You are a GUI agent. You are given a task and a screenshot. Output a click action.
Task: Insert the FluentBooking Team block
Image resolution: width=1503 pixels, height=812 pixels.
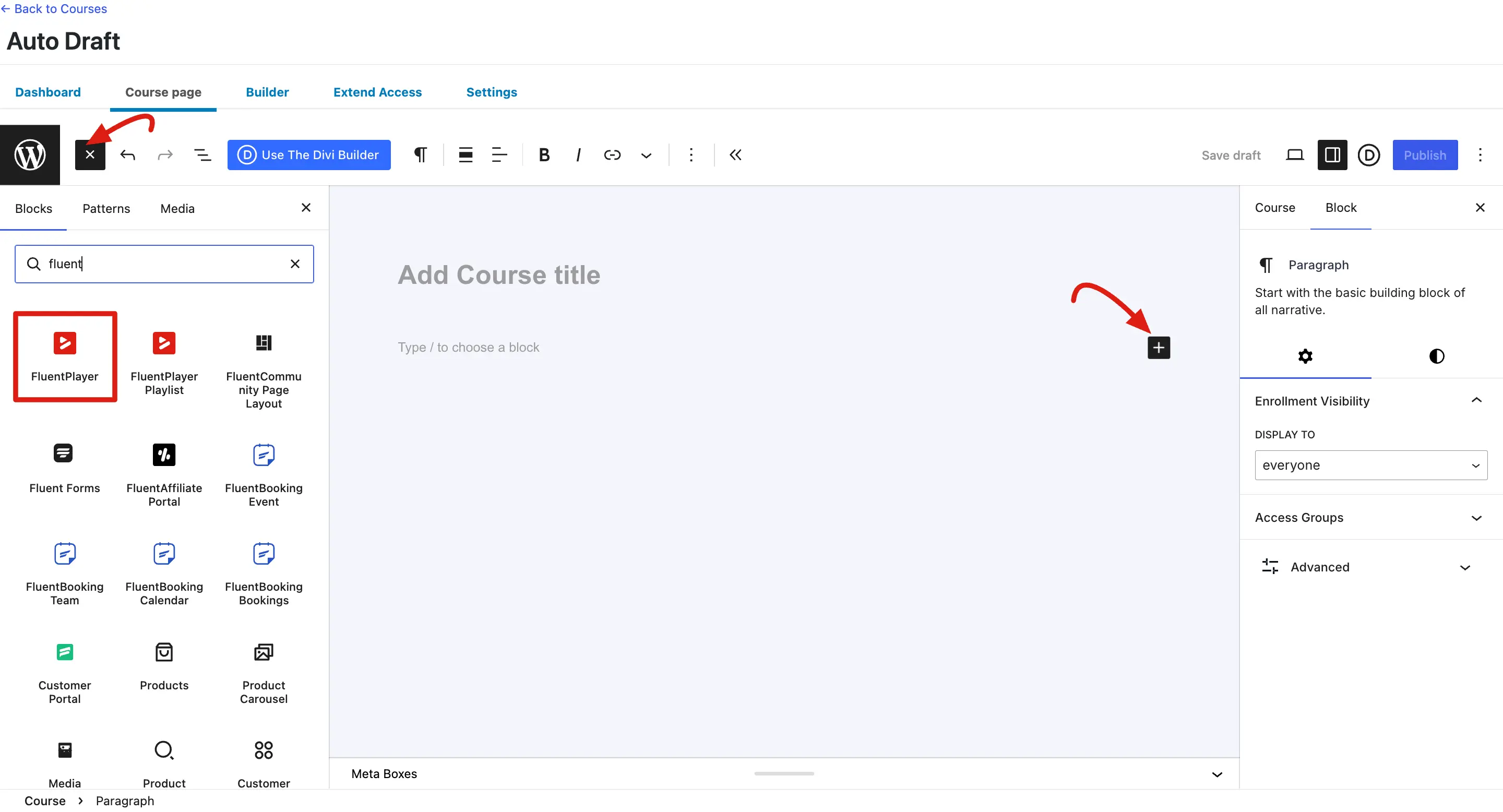tap(65, 574)
